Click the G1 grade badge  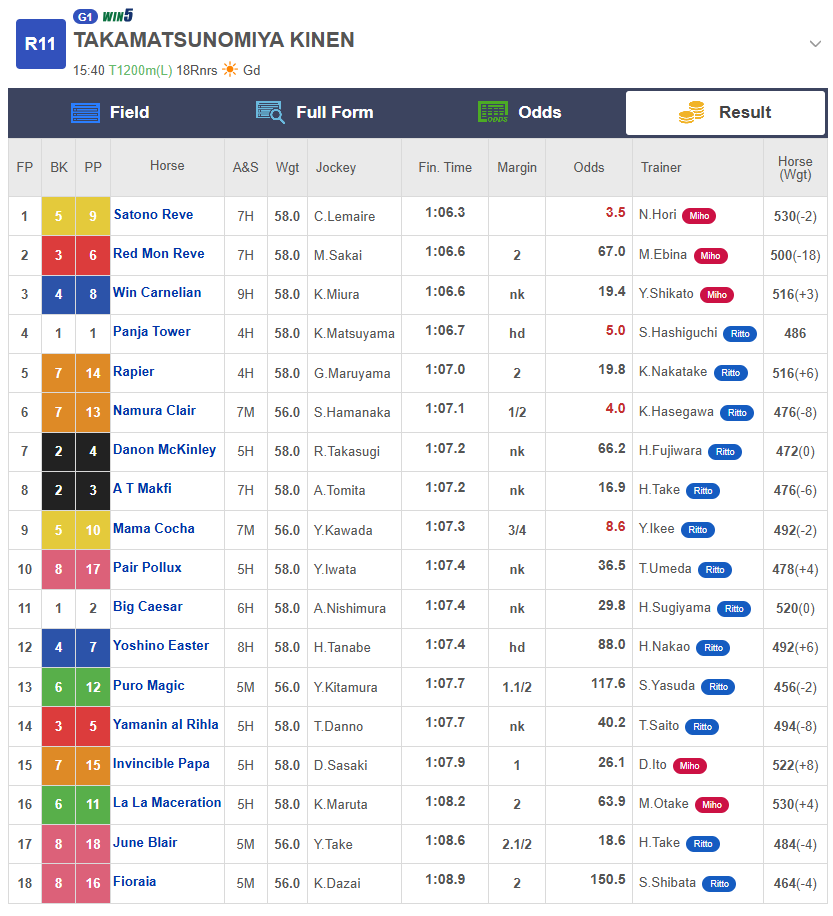85,16
